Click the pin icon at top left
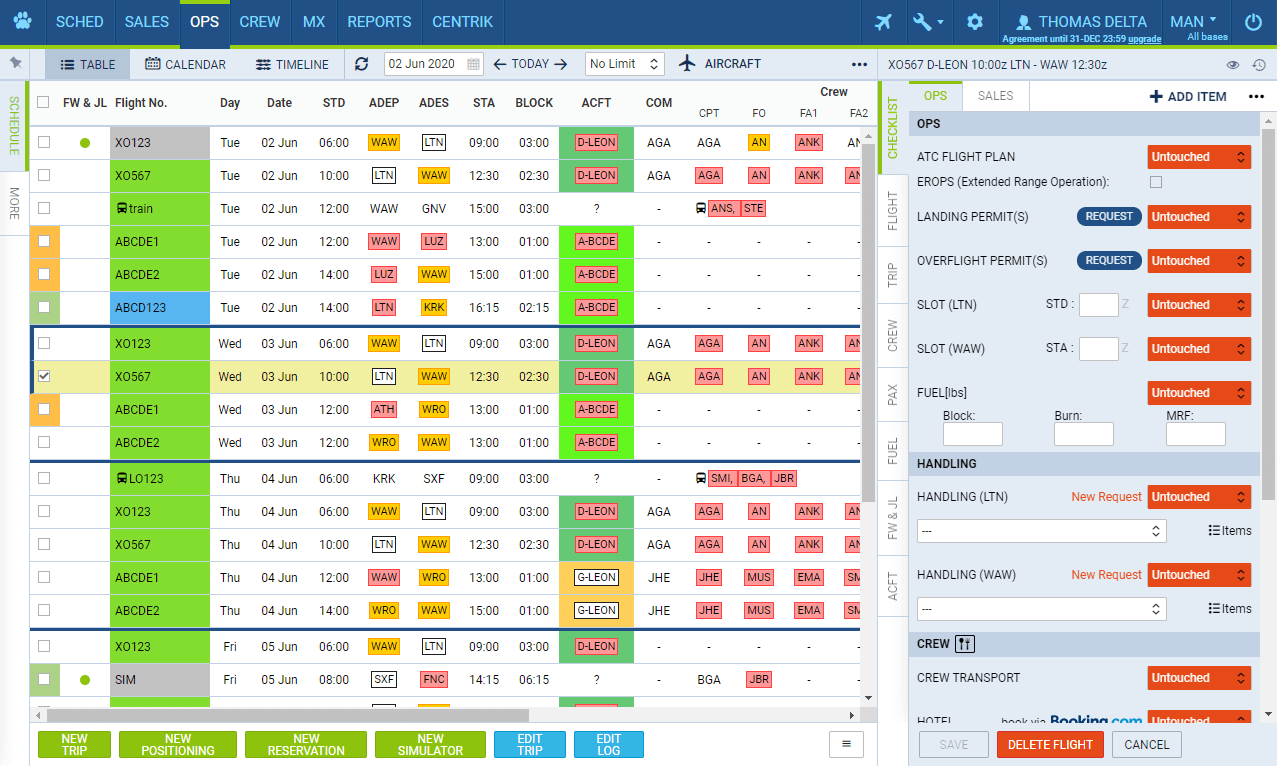Screen dimensions: 1277x767 tap(15, 63)
